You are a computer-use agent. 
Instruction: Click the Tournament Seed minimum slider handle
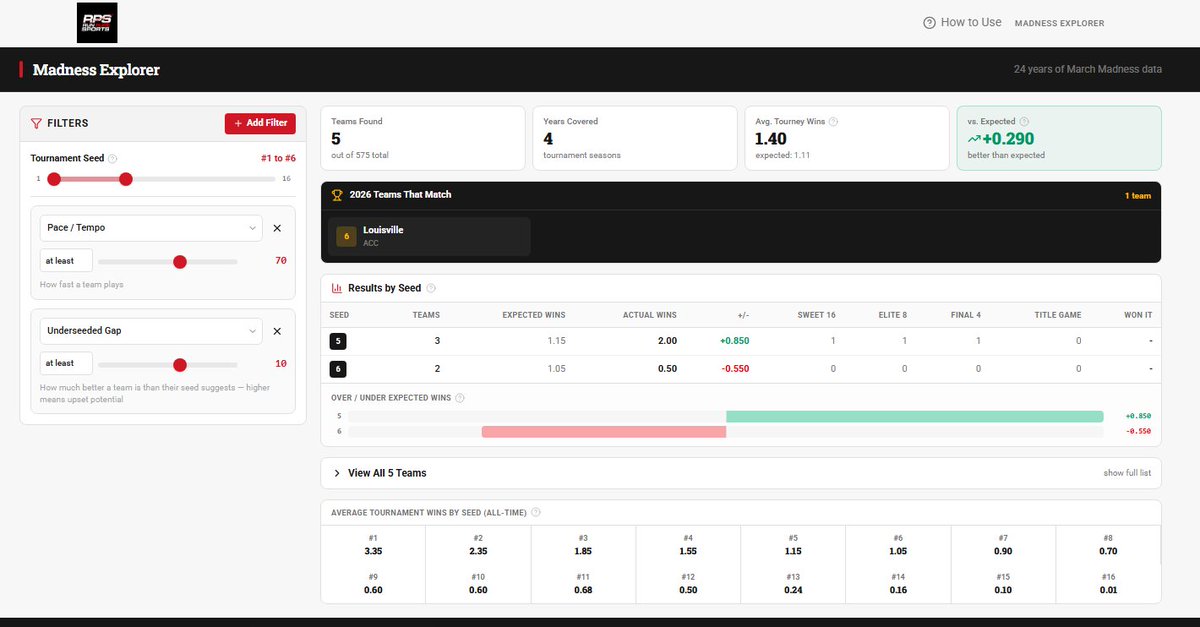pos(54,179)
